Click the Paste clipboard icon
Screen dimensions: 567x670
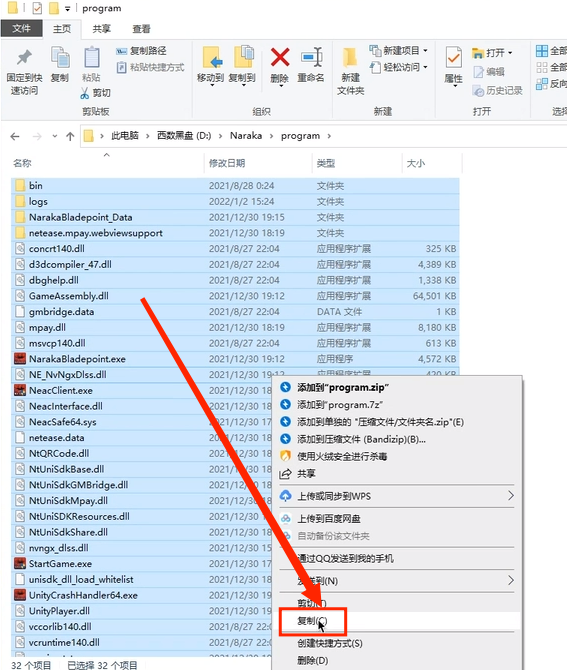point(91,57)
